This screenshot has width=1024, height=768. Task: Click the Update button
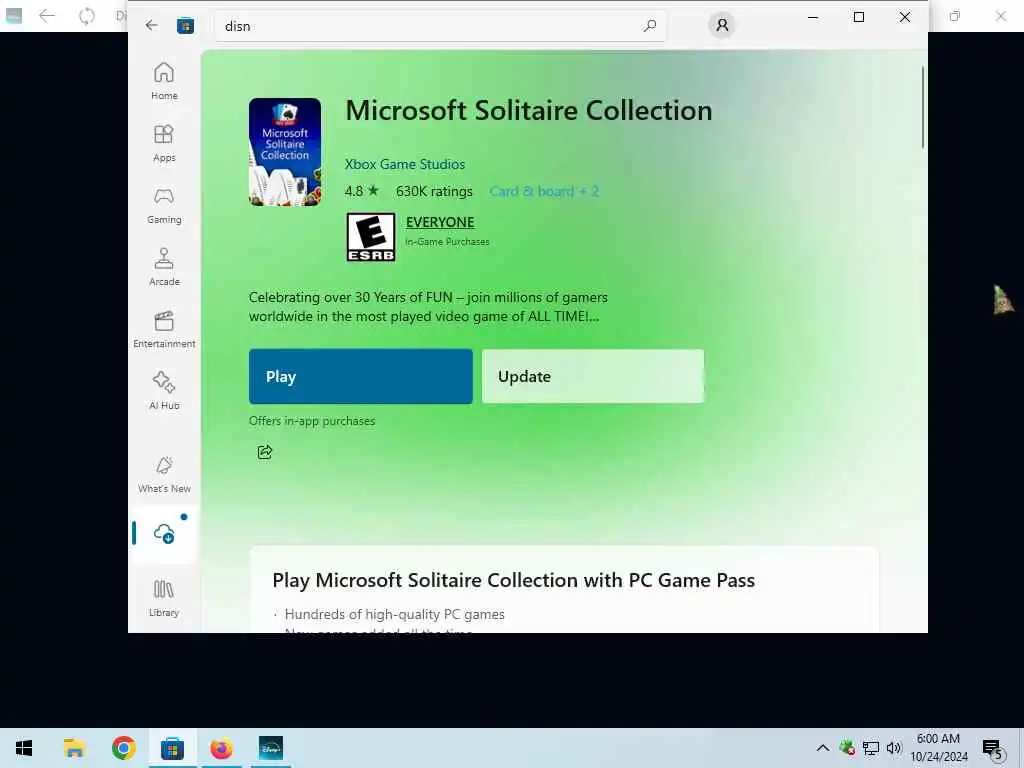point(593,376)
